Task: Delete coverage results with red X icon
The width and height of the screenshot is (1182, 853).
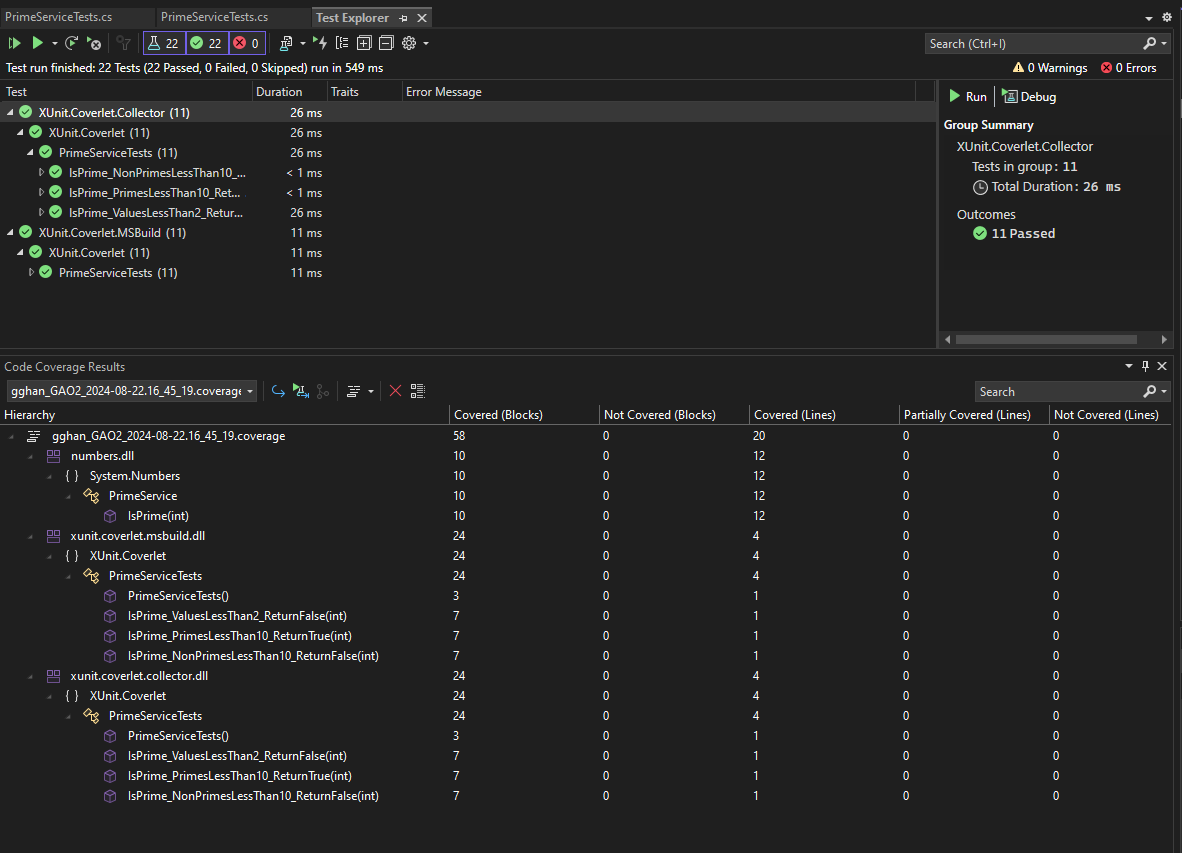Action: (395, 391)
